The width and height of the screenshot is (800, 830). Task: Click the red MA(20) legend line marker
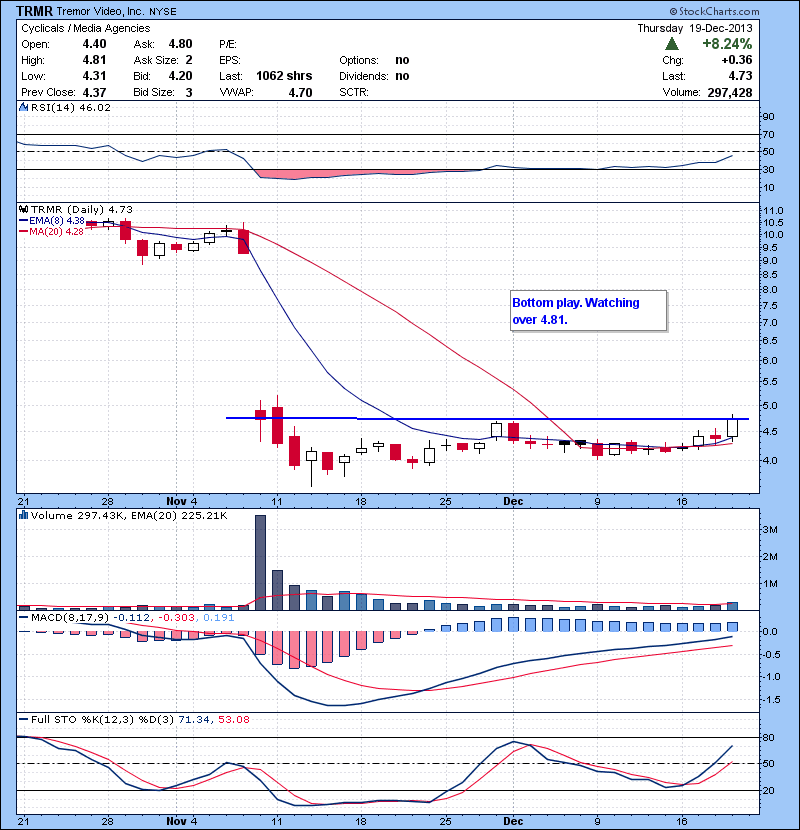click(x=23, y=231)
